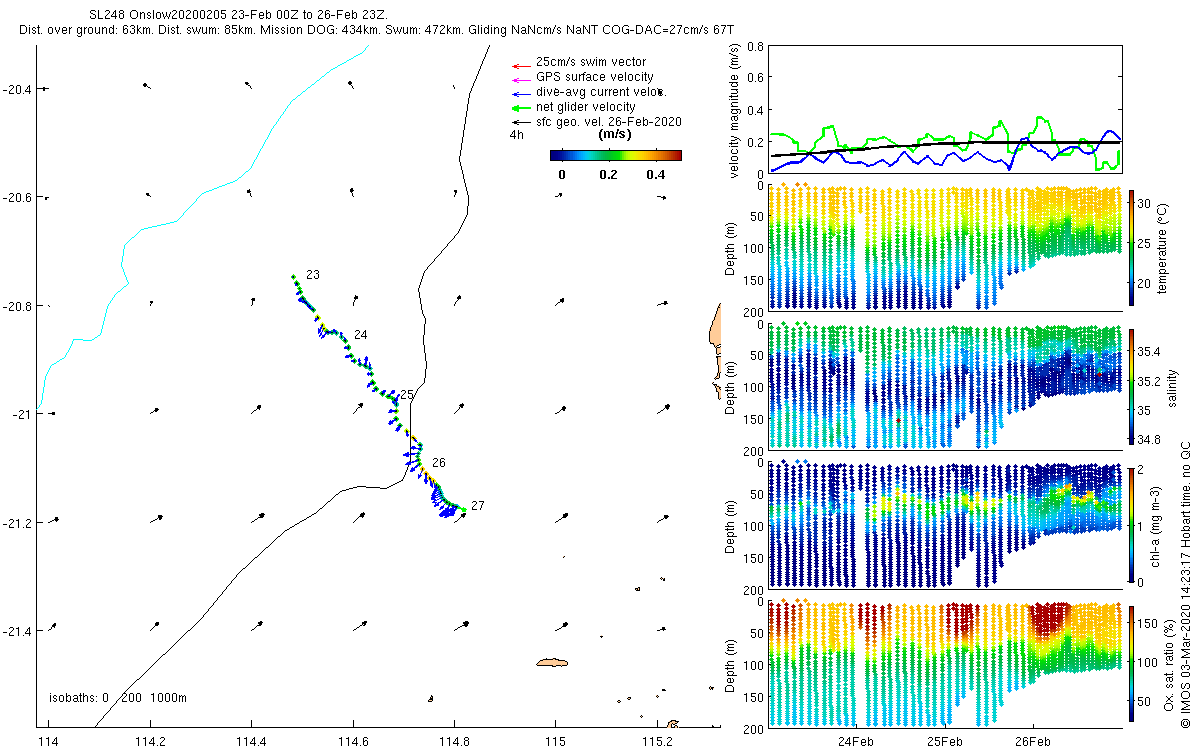Click the Ox. sat. ratio colorbar
This screenshot has height=750, width=1200.
click(x=1131, y=664)
